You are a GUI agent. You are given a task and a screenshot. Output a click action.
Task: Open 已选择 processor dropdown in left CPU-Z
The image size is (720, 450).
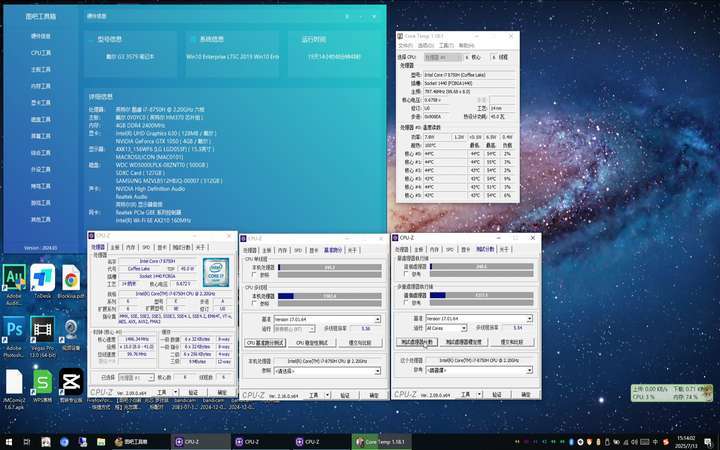136,377
